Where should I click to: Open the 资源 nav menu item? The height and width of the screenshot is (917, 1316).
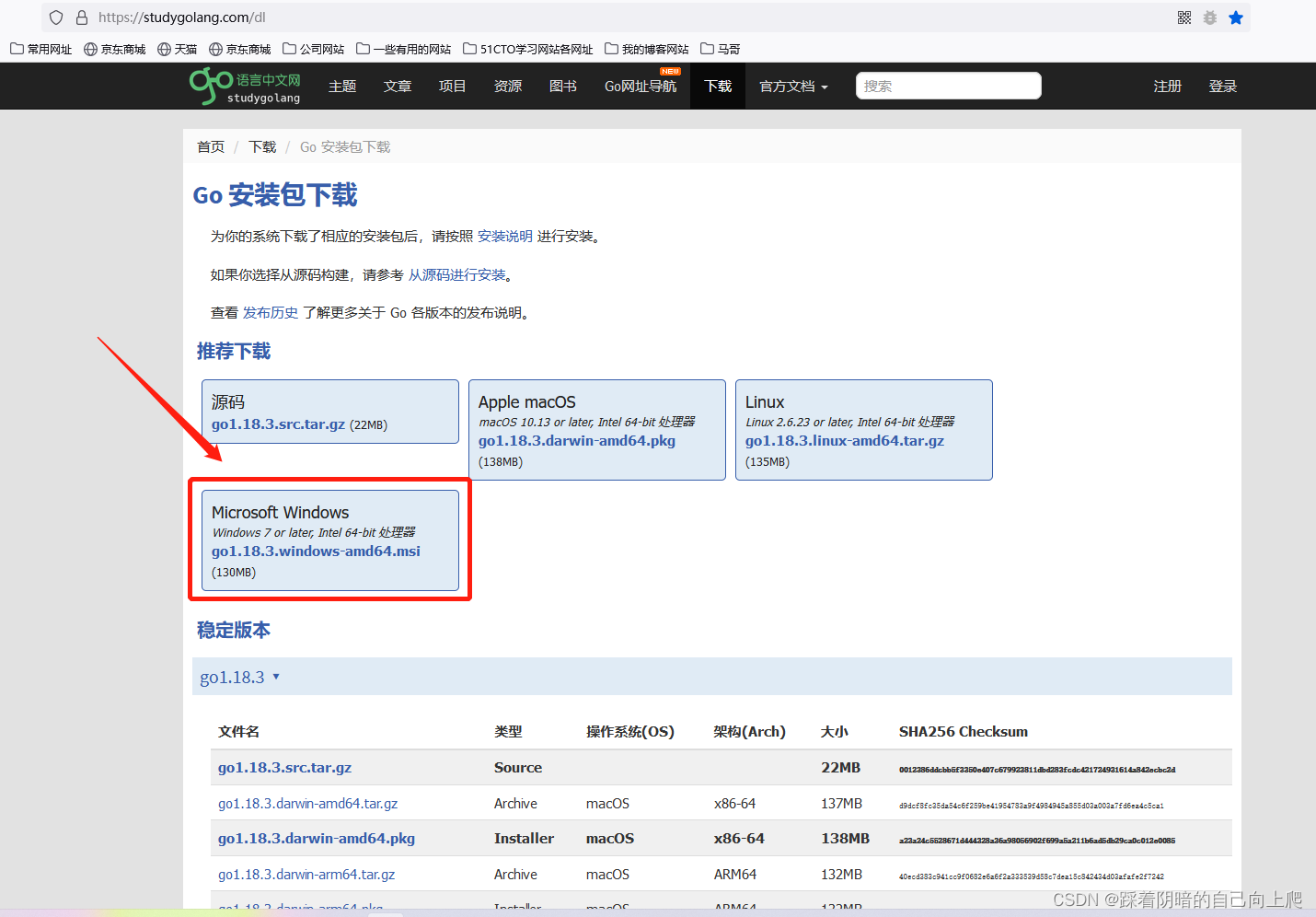tap(508, 87)
